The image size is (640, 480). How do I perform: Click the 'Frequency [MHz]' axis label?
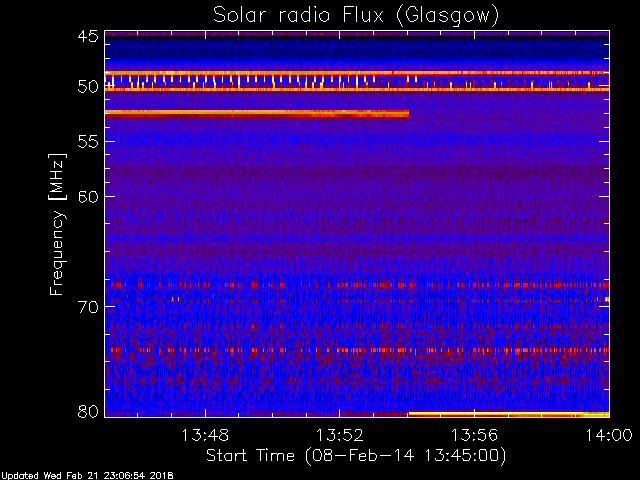click(x=57, y=224)
